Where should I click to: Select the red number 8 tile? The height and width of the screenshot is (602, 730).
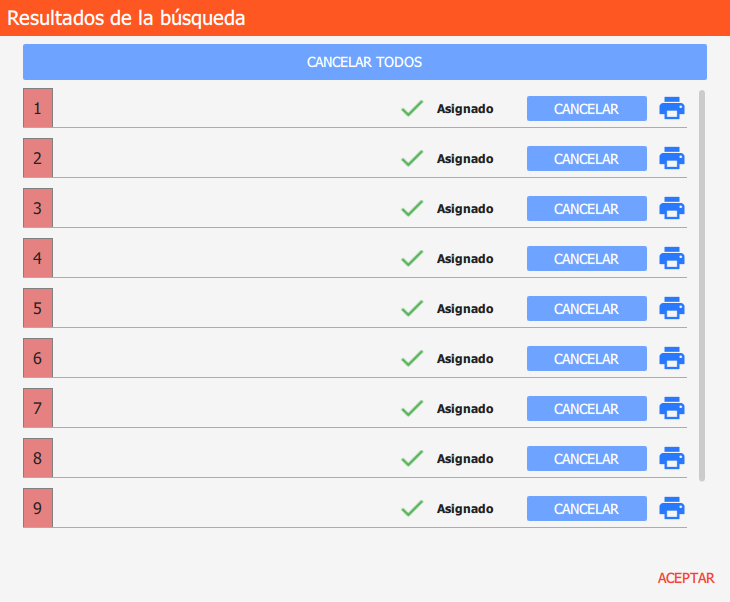coord(38,458)
